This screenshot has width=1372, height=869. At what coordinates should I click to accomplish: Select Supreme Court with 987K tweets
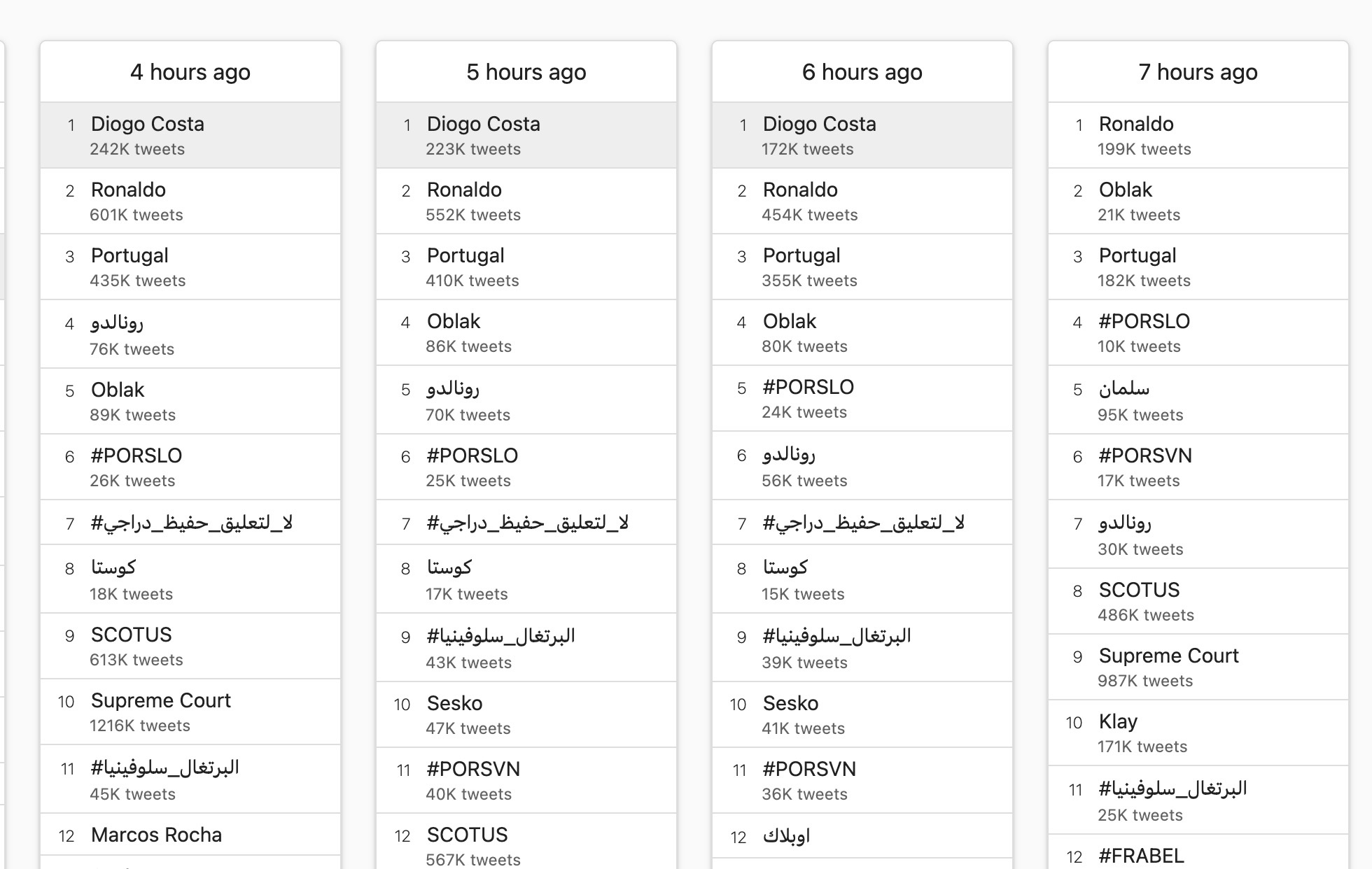[1198, 667]
